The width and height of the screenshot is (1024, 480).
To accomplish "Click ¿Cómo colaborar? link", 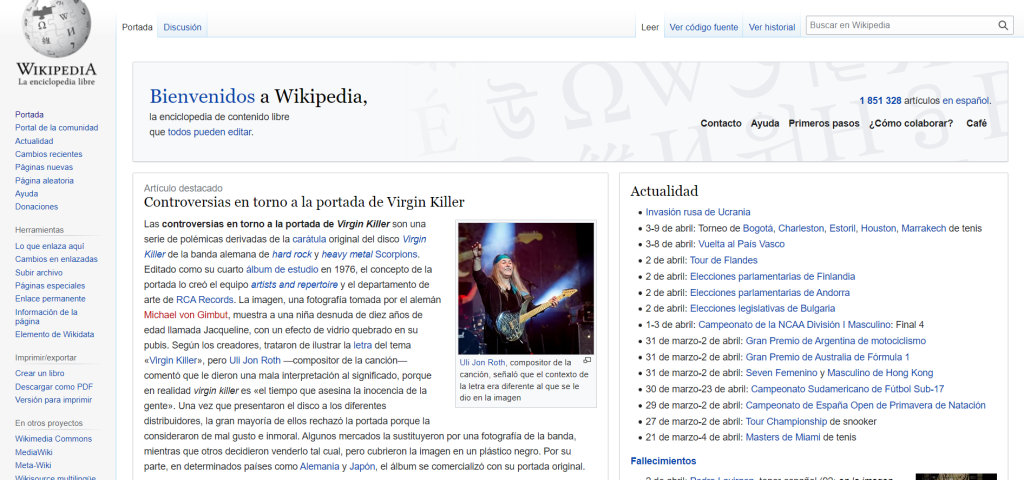I will coord(910,123).
